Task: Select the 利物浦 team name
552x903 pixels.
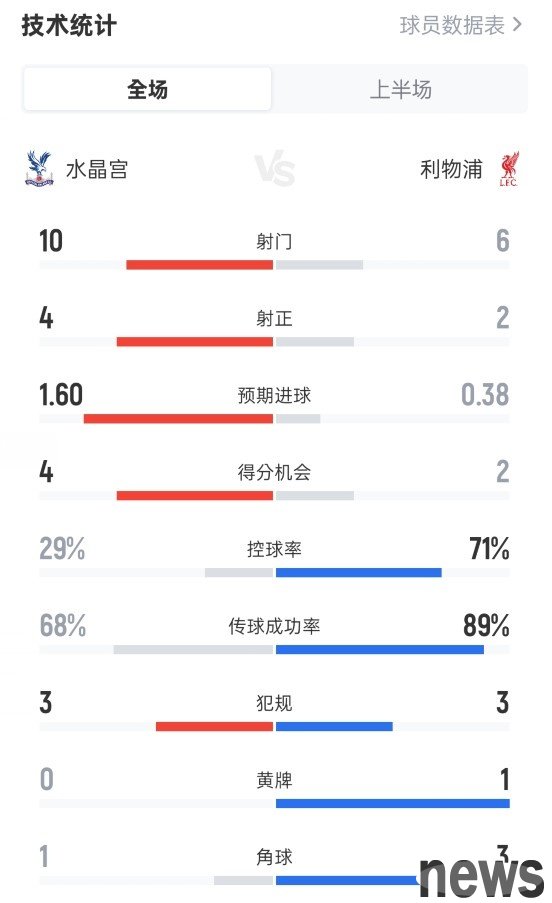Action: pos(451,169)
